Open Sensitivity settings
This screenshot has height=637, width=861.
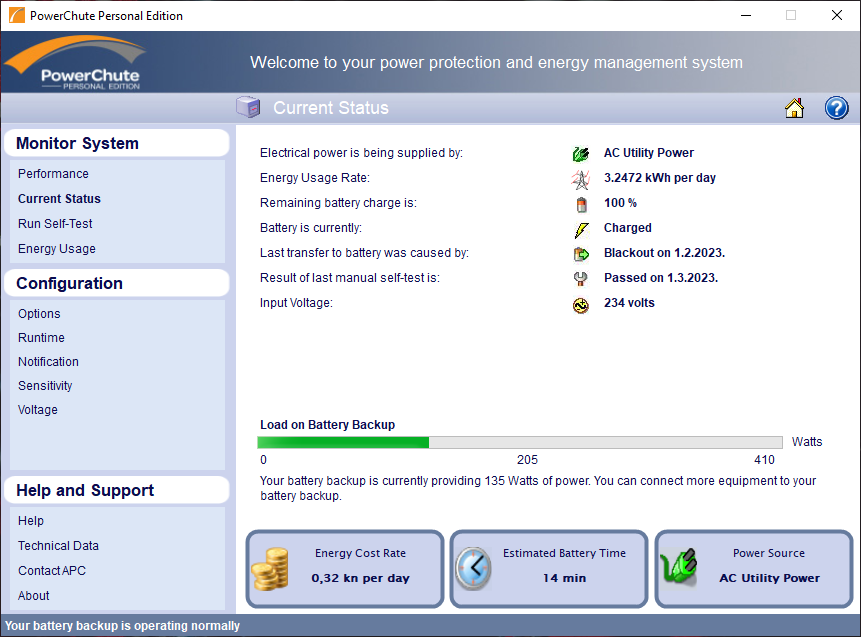45,386
